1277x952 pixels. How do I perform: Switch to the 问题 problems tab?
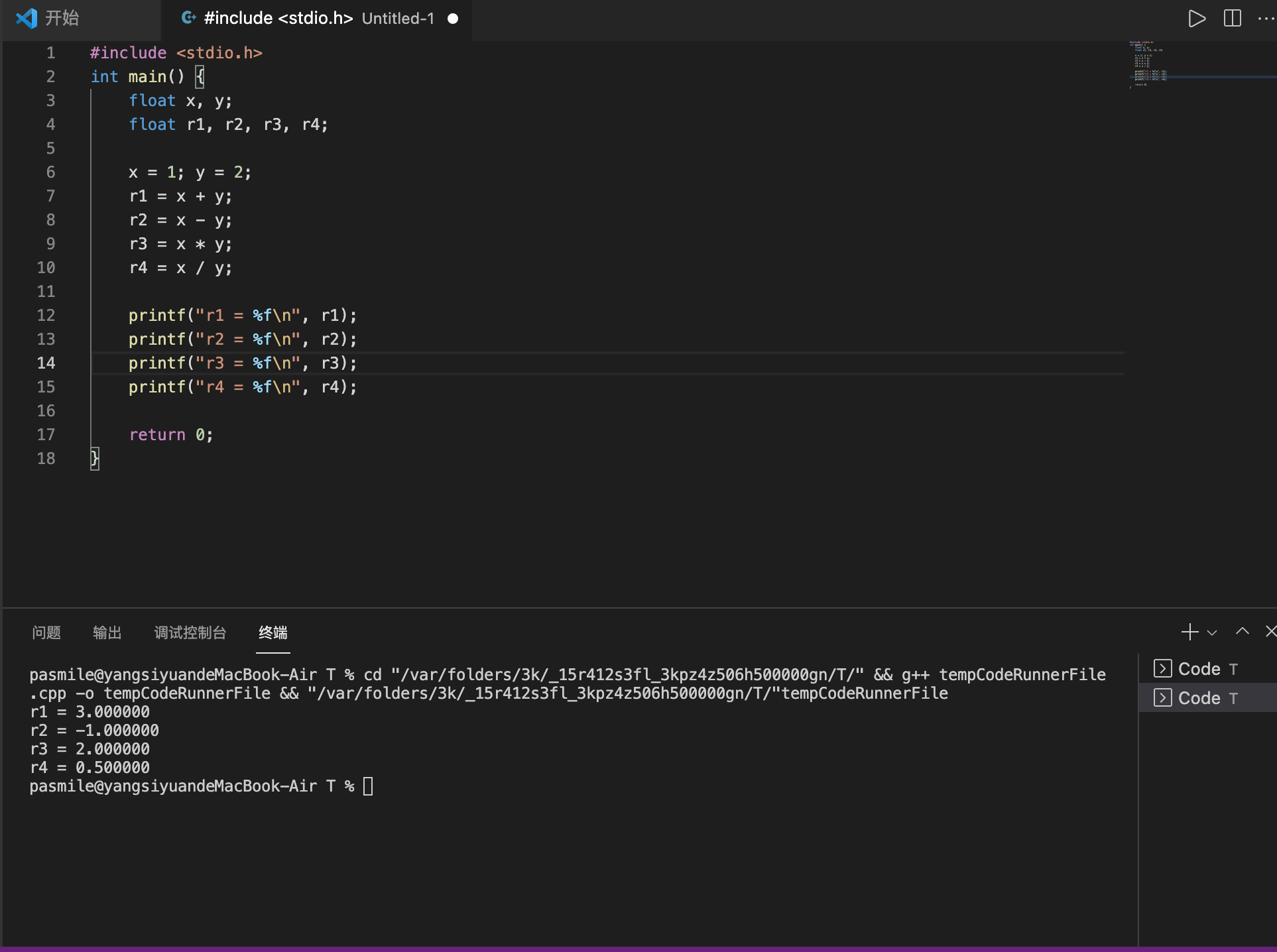coord(46,632)
